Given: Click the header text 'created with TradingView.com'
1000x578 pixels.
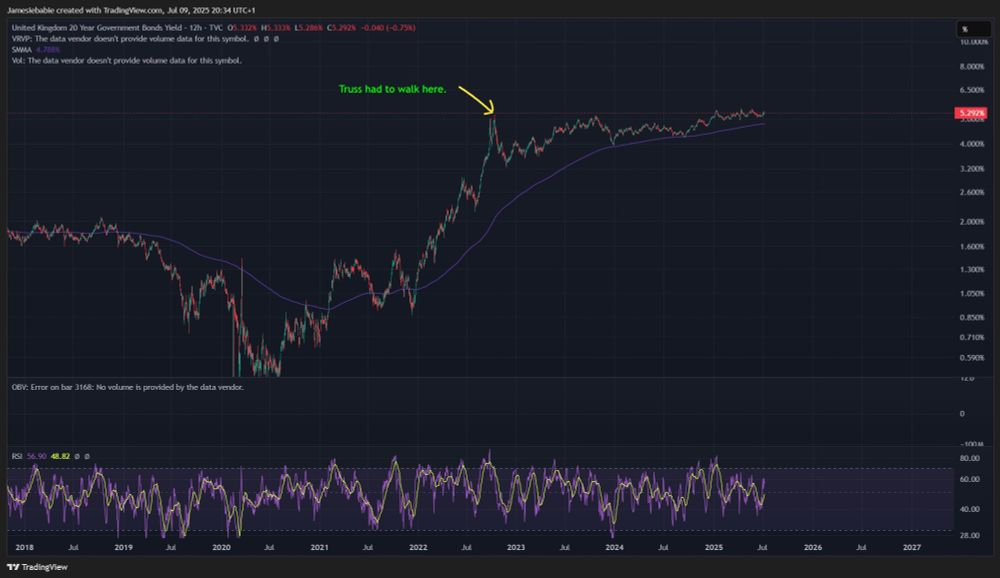Looking at the screenshot, I should 110,8.
